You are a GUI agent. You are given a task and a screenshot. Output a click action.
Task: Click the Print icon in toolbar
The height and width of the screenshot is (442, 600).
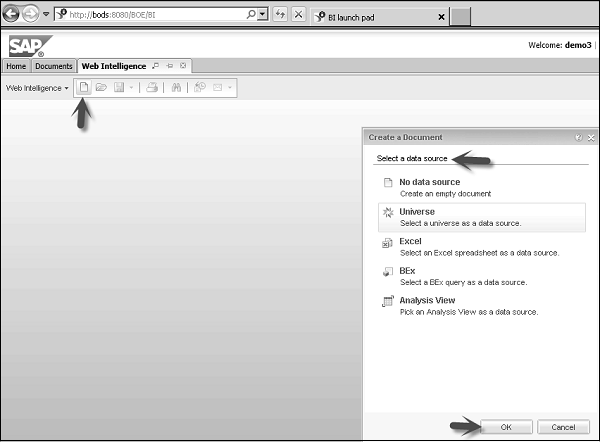click(152, 88)
